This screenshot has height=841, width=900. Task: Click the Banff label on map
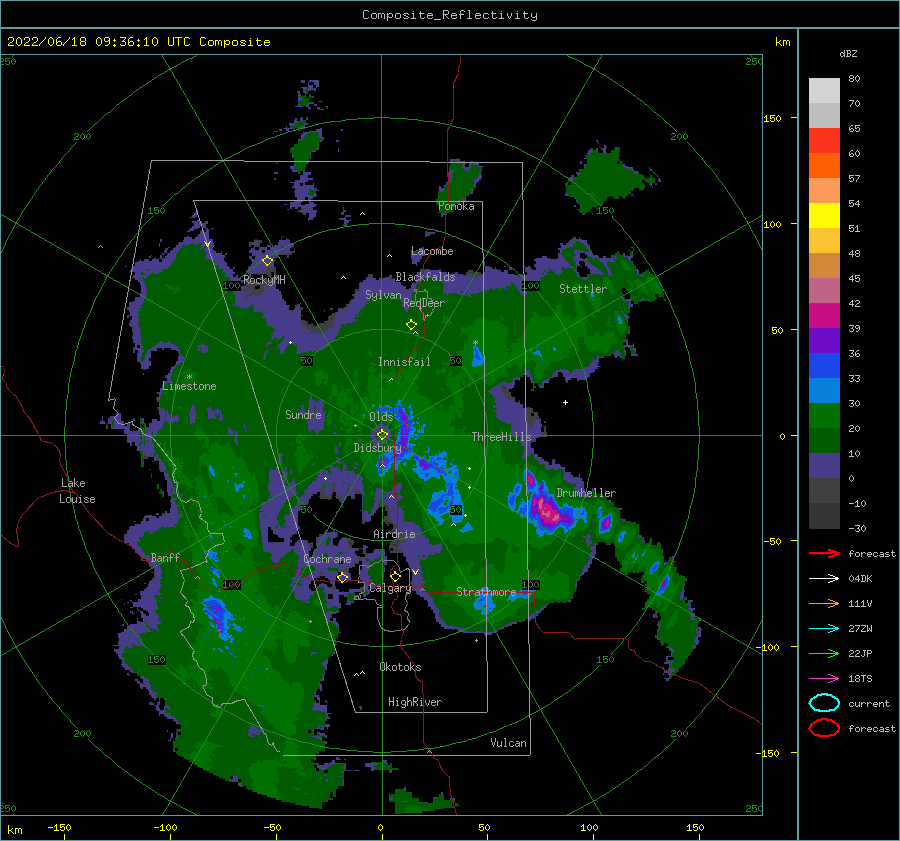click(165, 557)
